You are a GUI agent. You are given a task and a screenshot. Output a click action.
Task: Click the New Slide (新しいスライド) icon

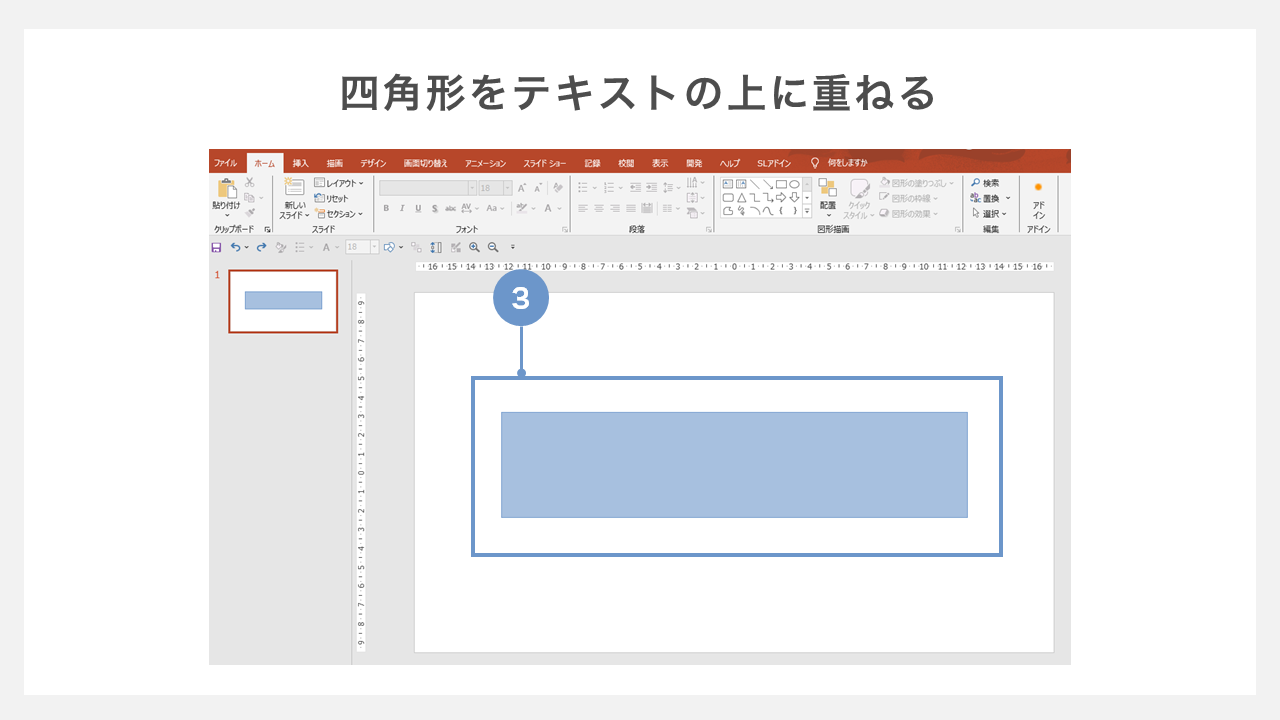(x=294, y=187)
